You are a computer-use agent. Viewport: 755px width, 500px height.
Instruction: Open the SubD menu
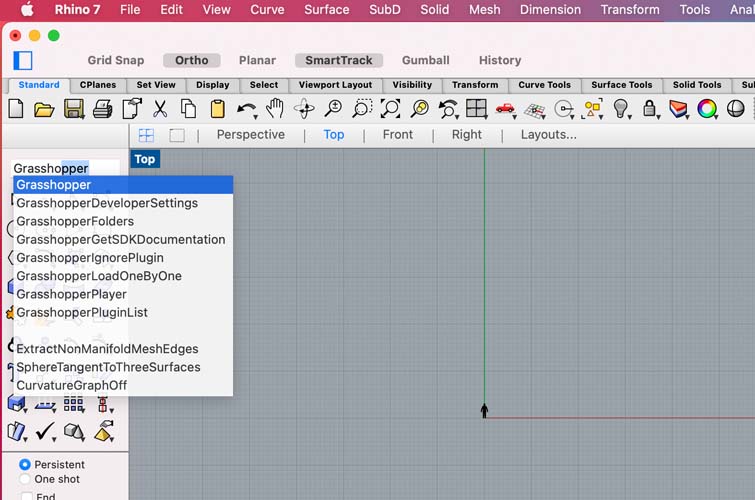point(385,10)
